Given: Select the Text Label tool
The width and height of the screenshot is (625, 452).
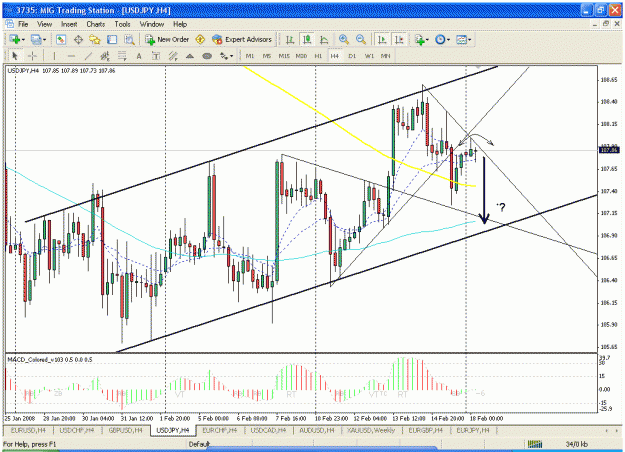Looking at the screenshot, I should coord(156,56).
